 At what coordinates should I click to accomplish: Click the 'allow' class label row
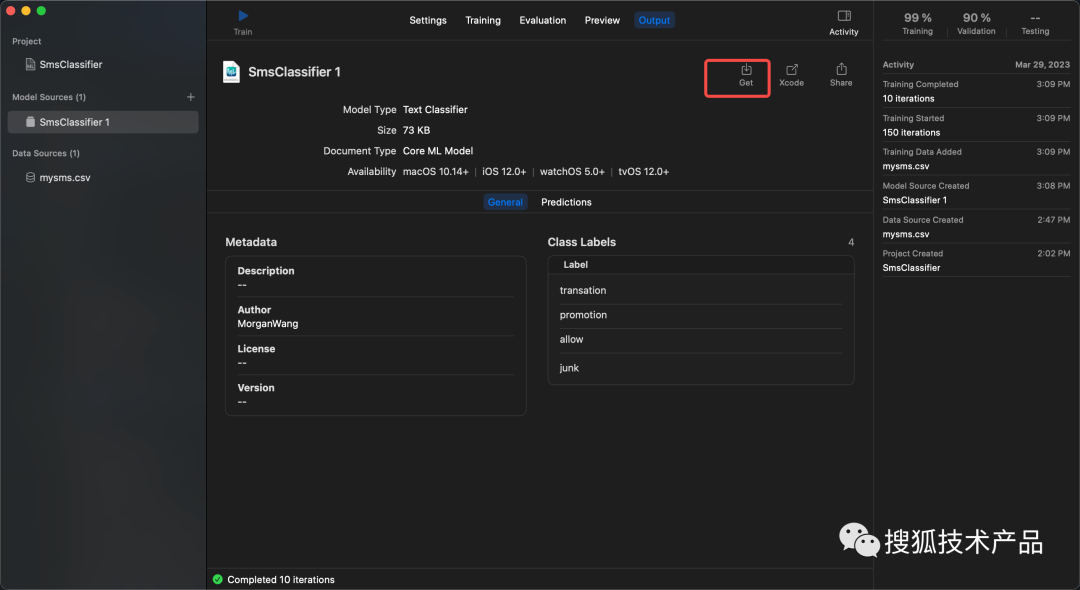coord(701,340)
